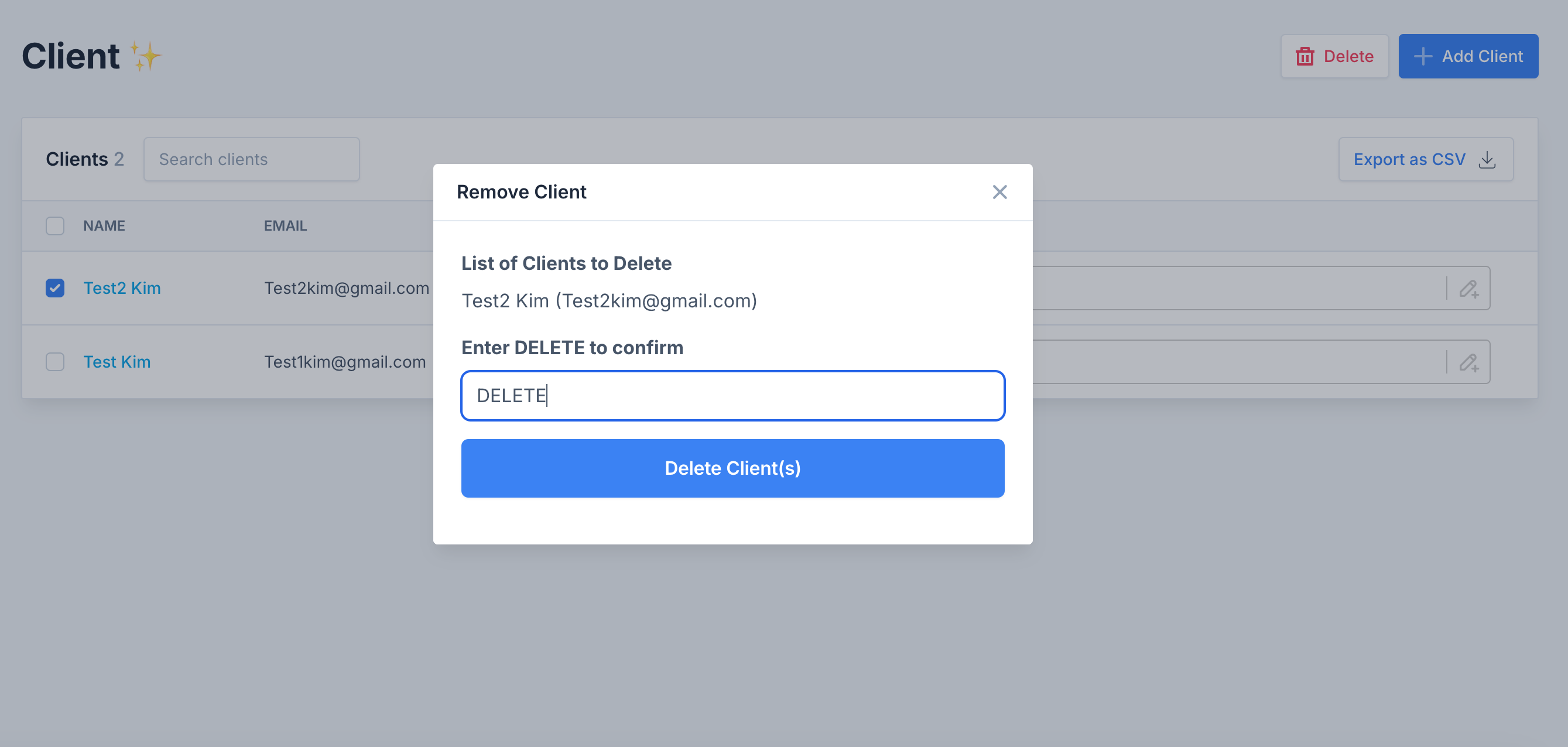
Task: Click the Clients 2 count label
Action: [85, 159]
